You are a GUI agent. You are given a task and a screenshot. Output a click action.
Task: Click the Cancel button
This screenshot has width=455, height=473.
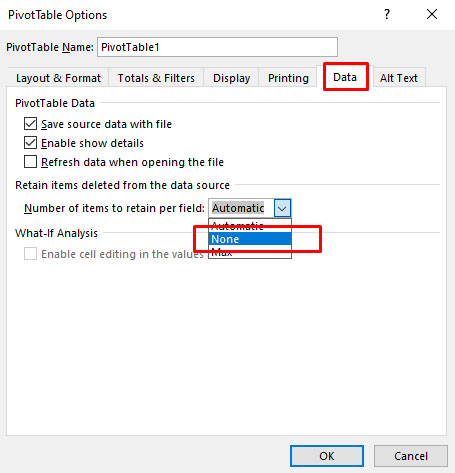411,456
